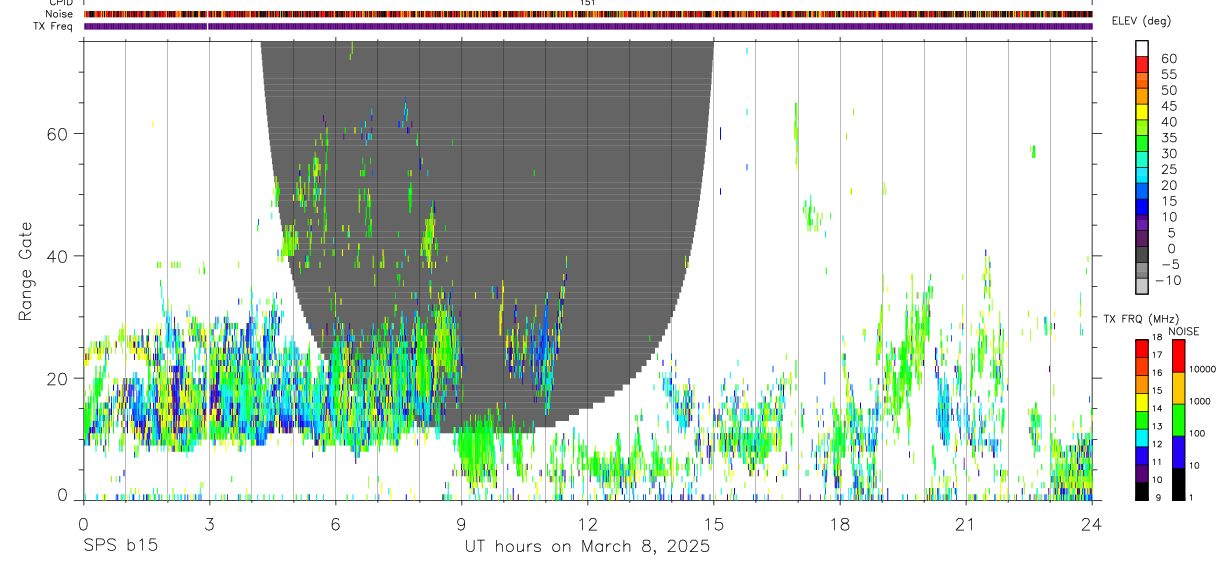1228x567 pixels.
Task: Click the black bottom segment of TX FRQ colorbar
Action: tap(1142, 491)
